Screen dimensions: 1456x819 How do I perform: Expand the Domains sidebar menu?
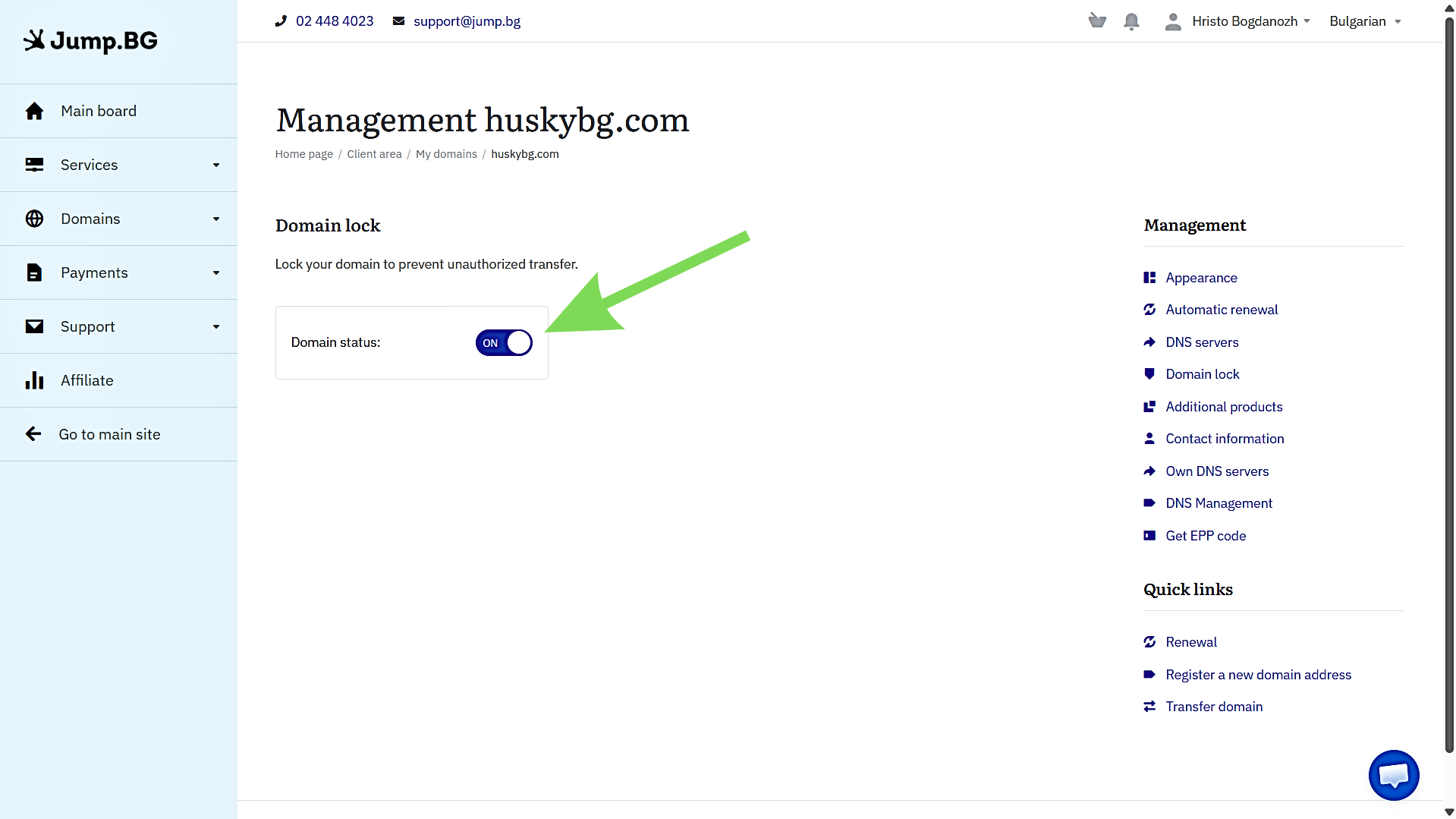[118, 219]
